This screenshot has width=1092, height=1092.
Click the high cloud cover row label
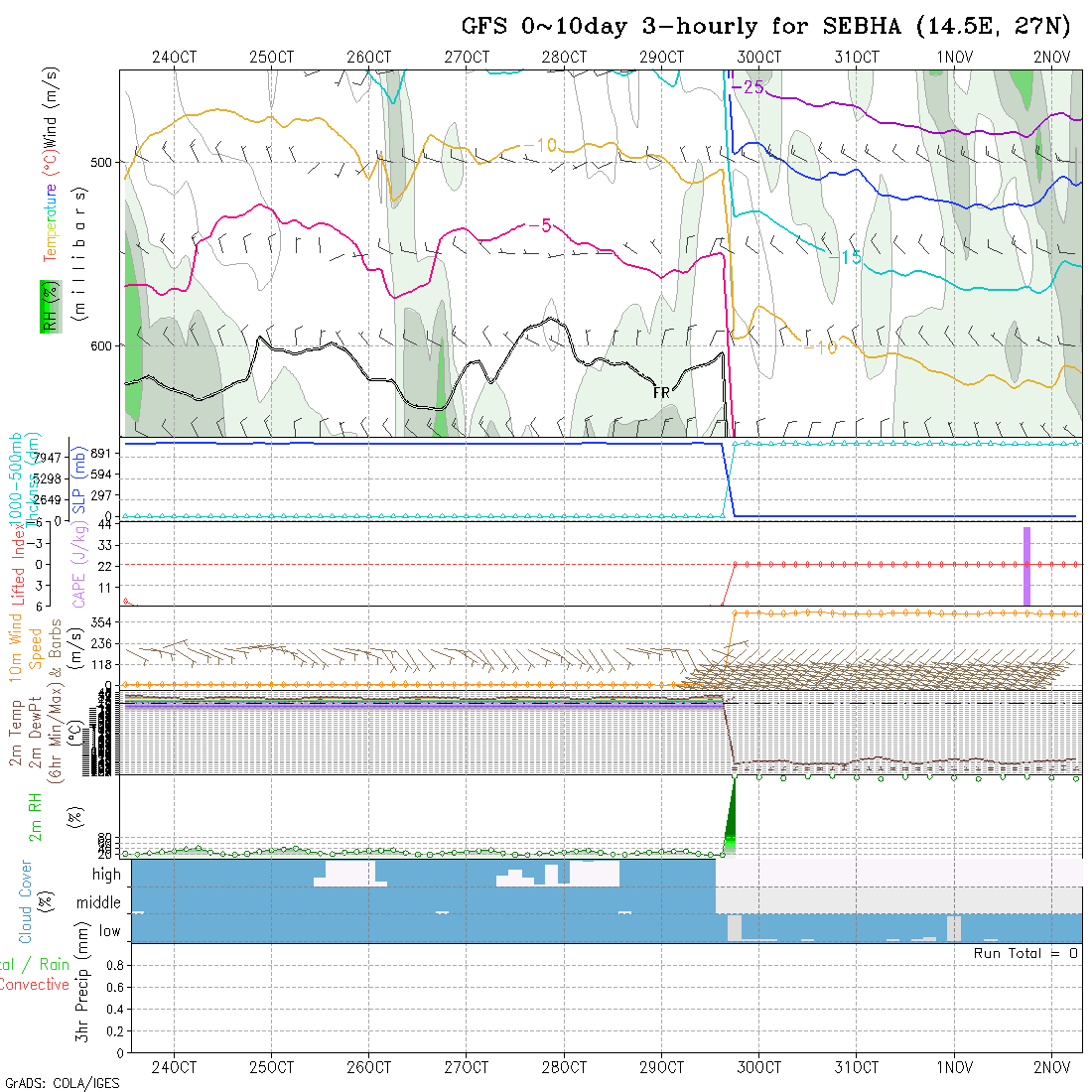point(106,875)
